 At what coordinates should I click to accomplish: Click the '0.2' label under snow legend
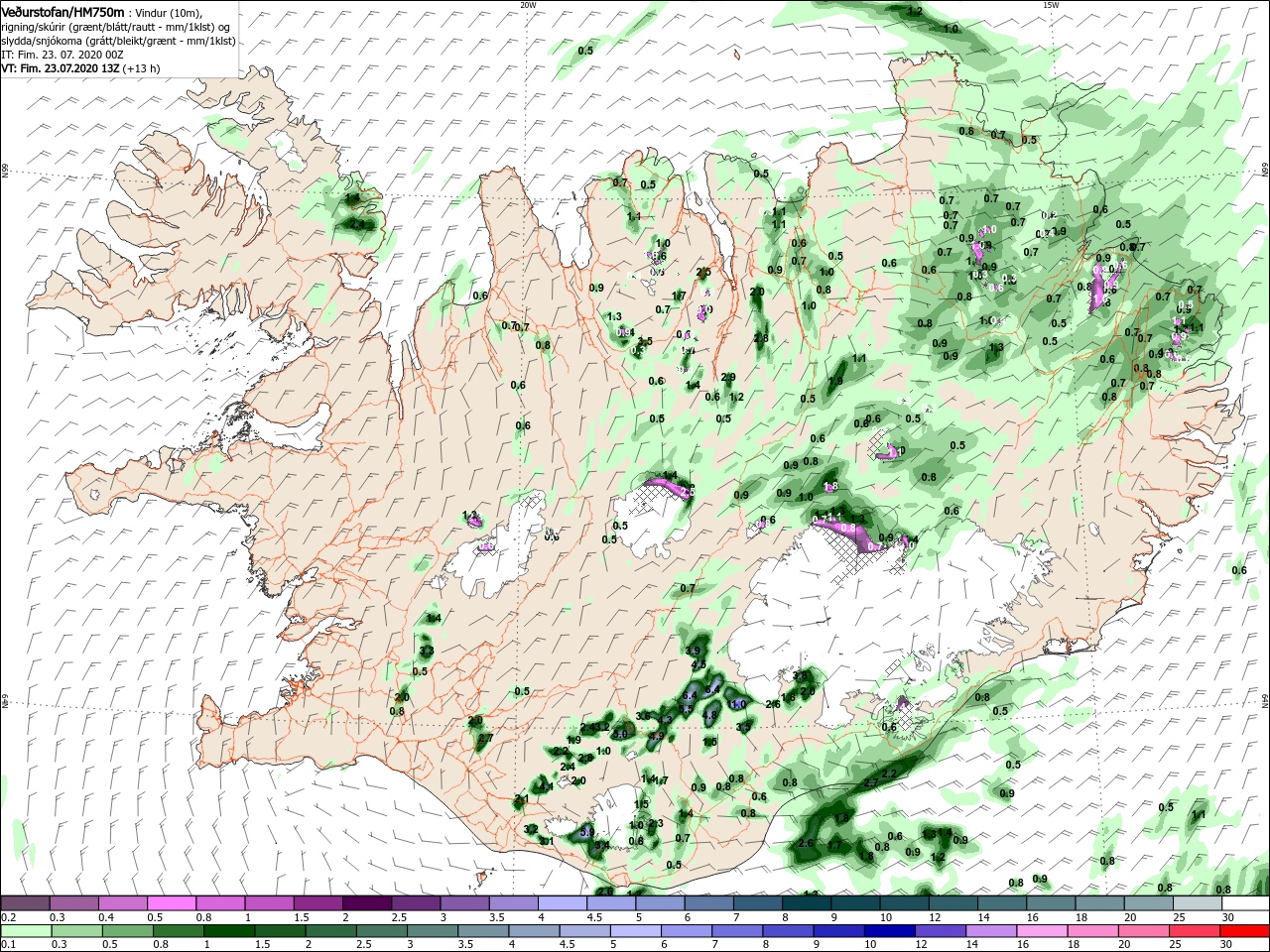click(x=8, y=918)
